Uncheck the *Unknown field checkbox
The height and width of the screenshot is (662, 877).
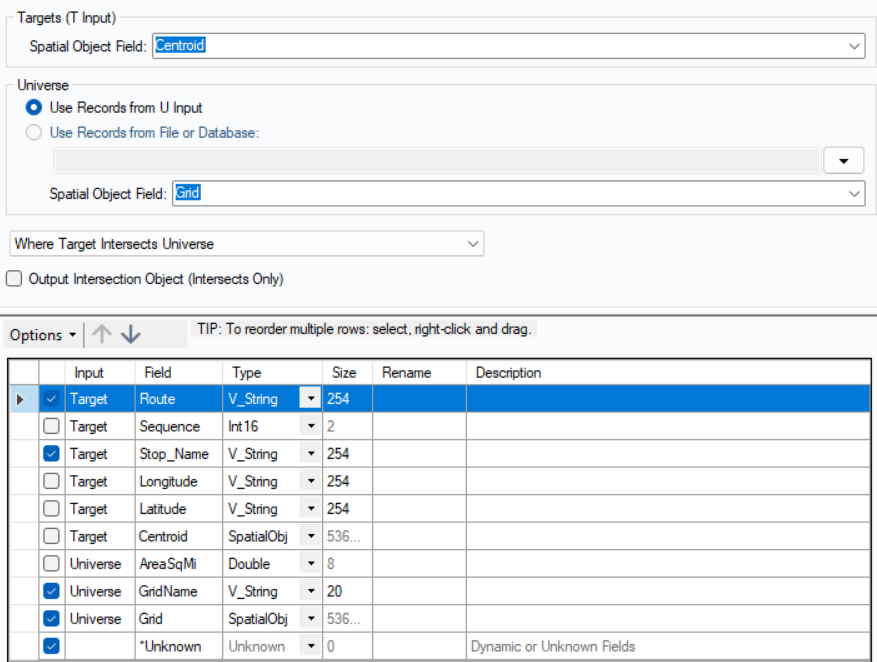tap(51, 646)
